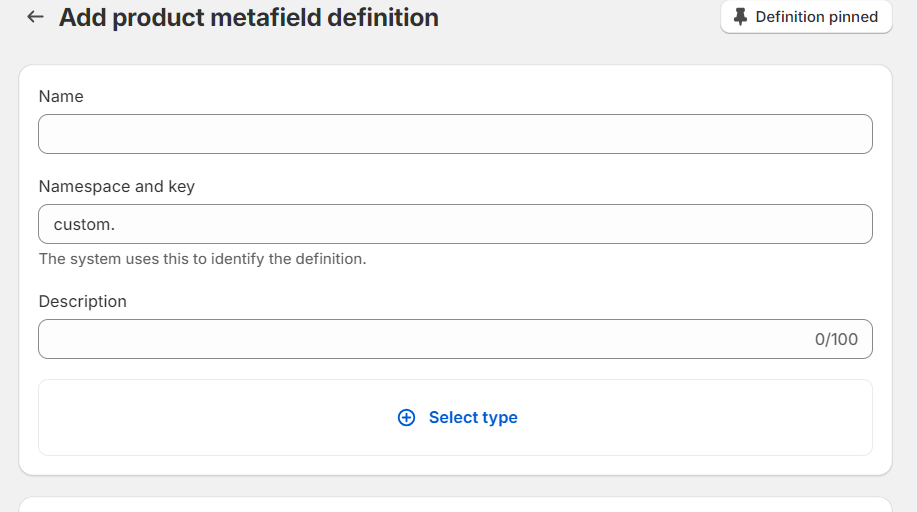
Task: Click the pin icon beside Definition pinned
Action: click(740, 17)
